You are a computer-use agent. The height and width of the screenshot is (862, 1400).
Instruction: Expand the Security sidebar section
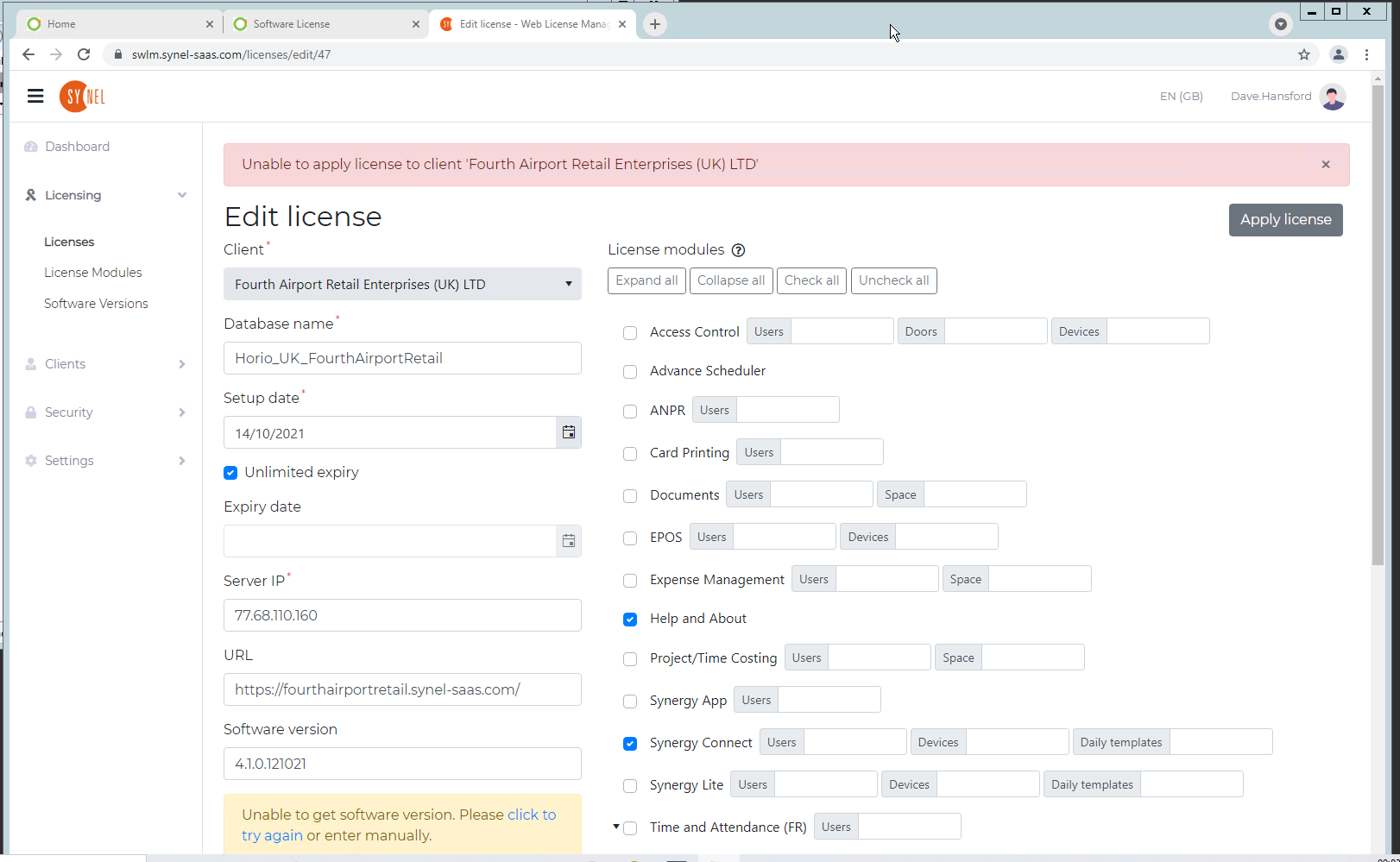[182, 412]
